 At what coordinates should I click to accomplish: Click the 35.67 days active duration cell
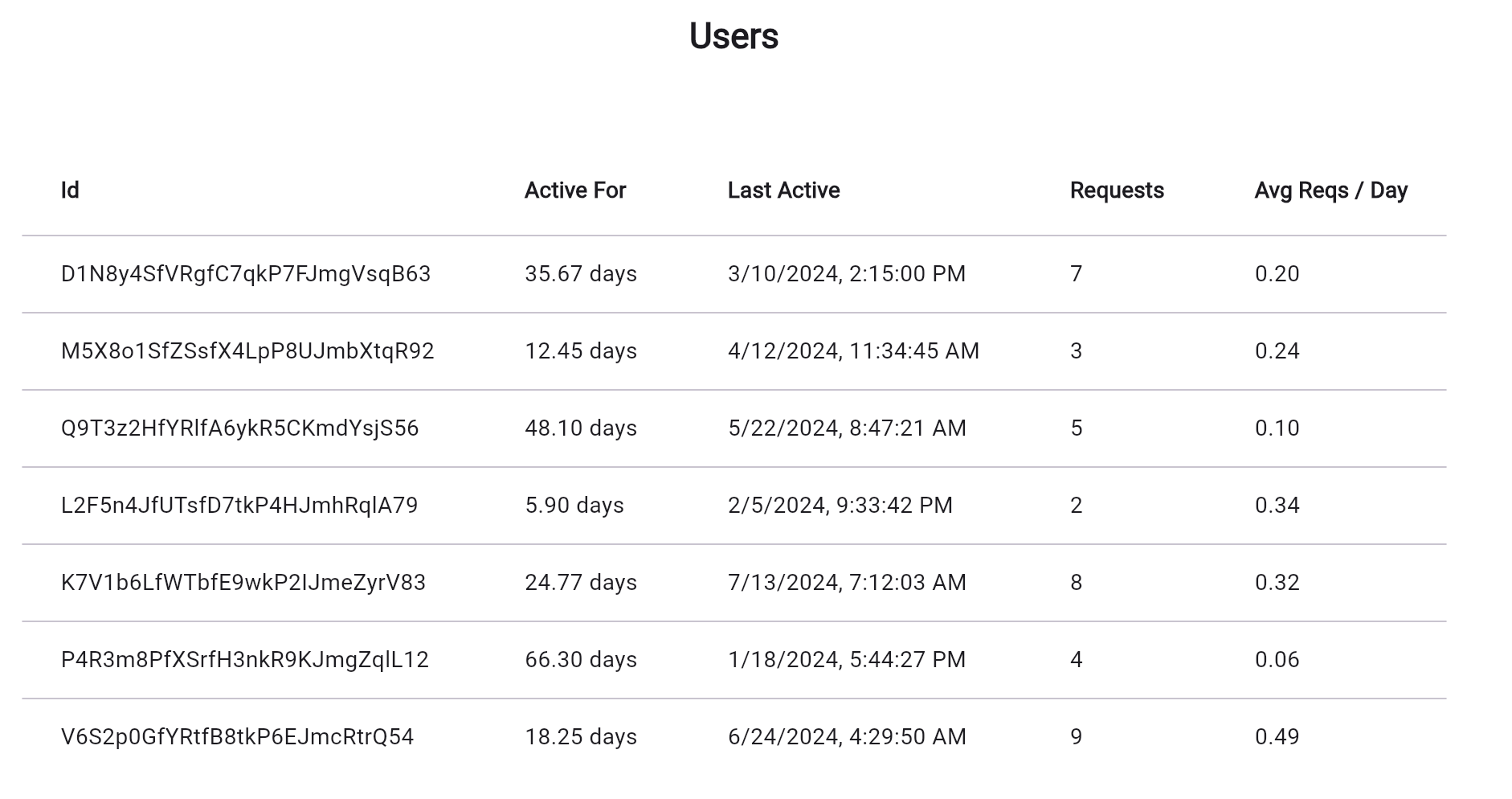pos(580,274)
